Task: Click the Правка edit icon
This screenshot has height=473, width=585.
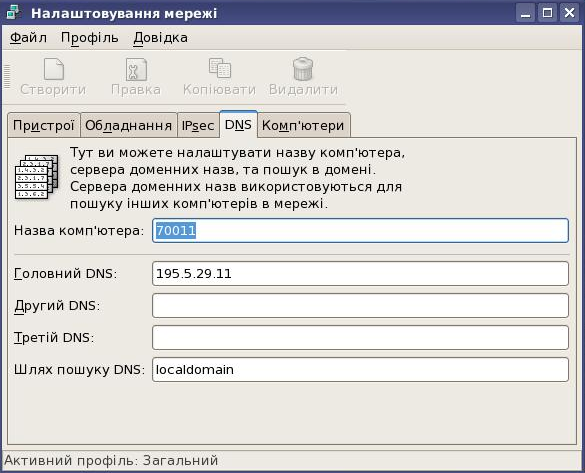Action: point(136,69)
